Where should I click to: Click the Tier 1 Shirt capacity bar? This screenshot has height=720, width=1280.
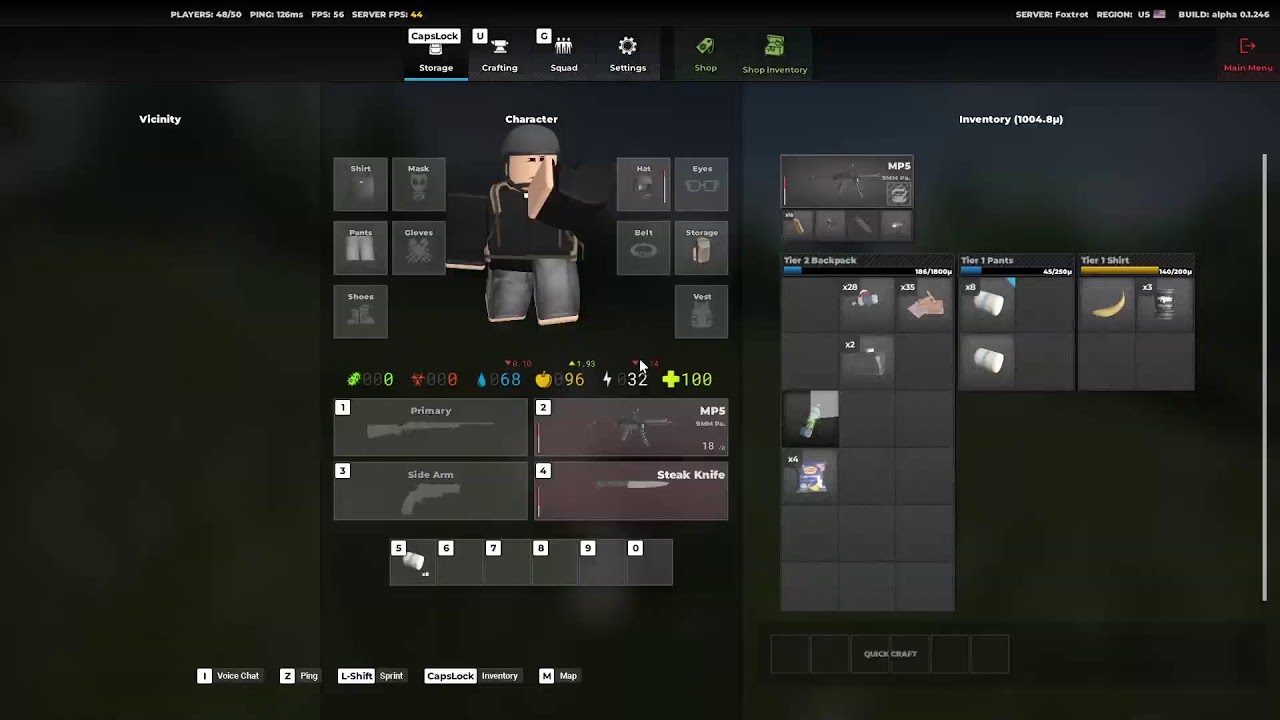tap(1137, 271)
